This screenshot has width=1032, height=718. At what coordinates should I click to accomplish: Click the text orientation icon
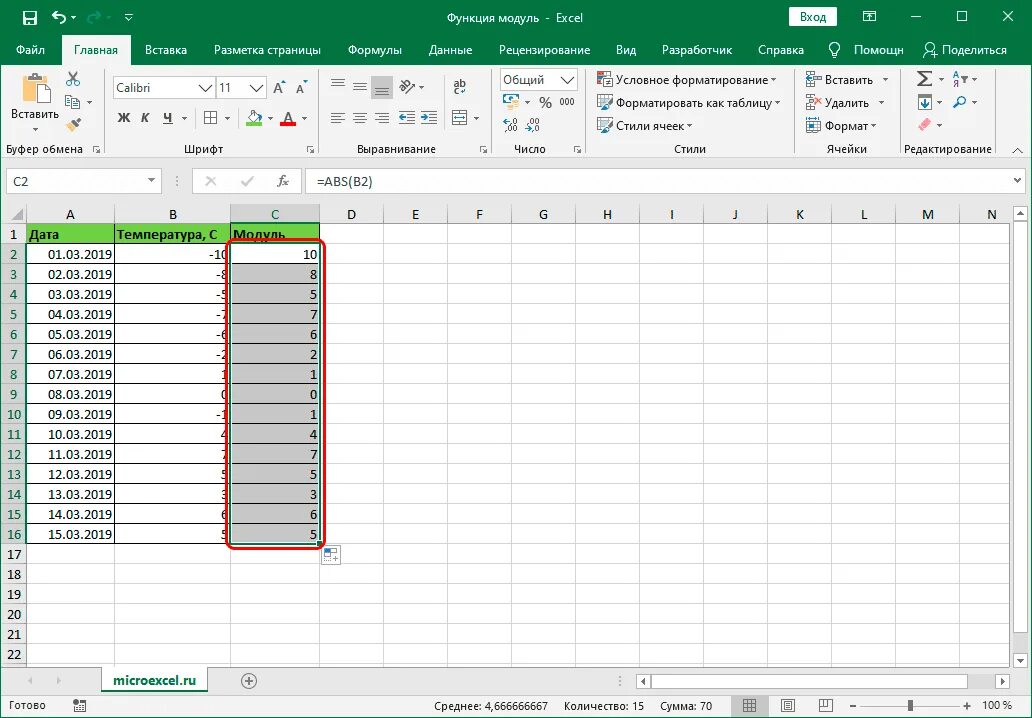click(x=407, y=86)
